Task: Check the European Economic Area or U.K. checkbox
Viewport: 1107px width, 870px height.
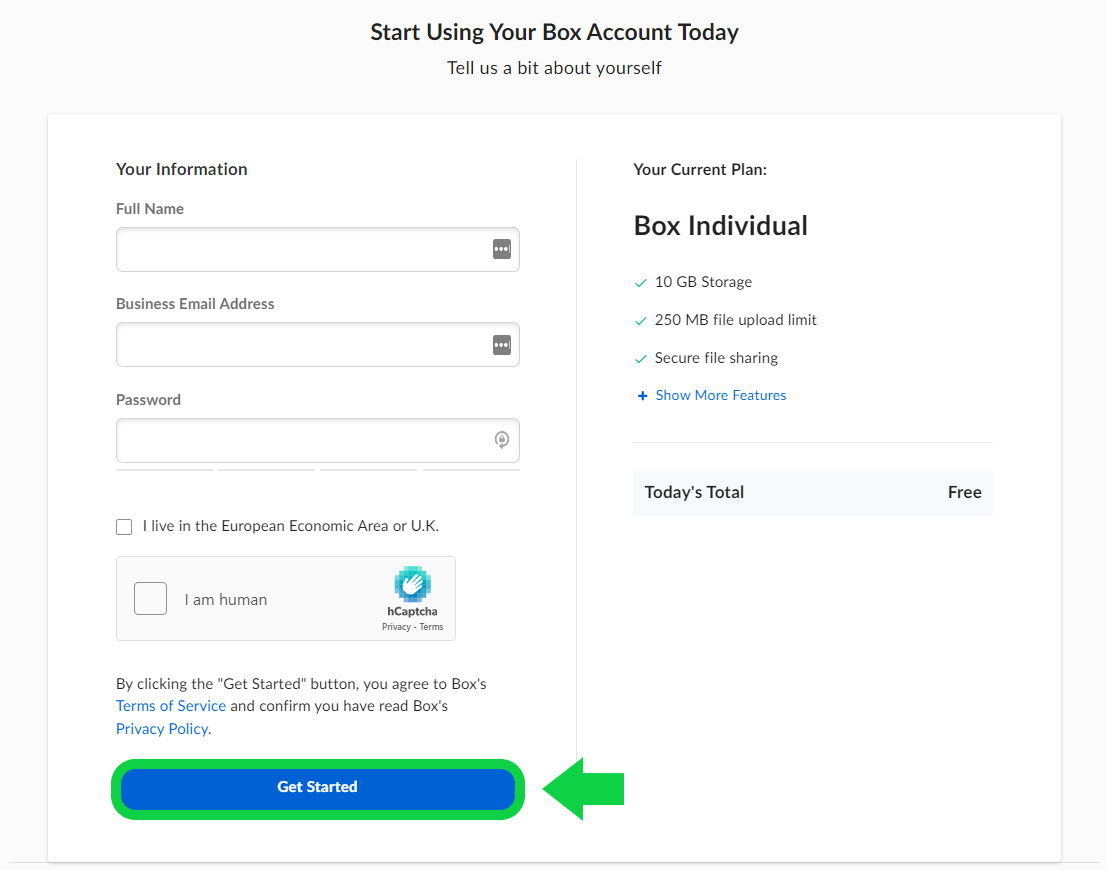Action: (x=124, y=527)
